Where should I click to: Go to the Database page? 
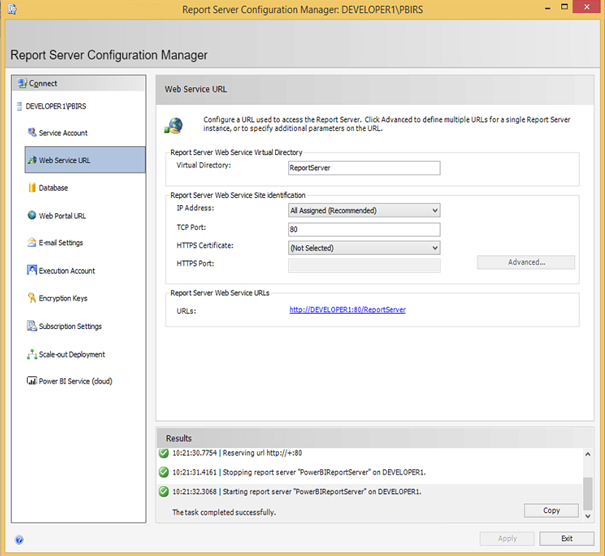click(53, 188)
